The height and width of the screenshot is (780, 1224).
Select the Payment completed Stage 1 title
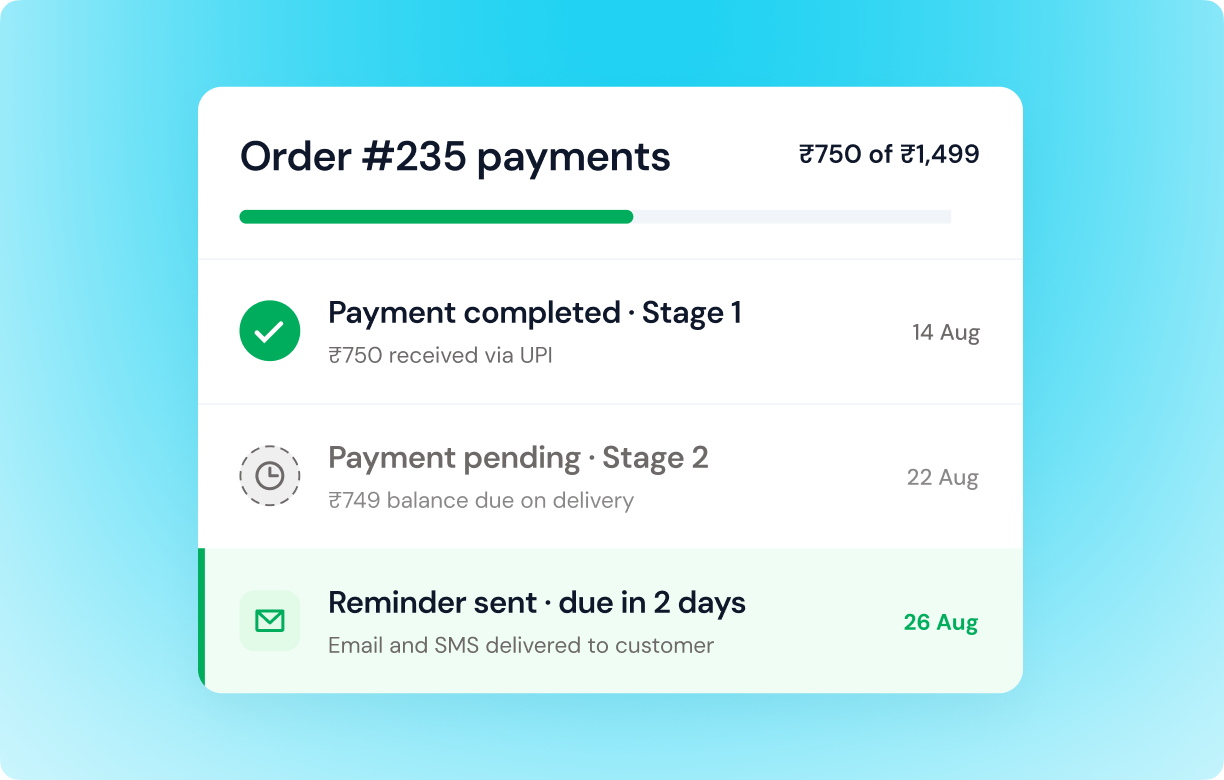coord(535,313)
